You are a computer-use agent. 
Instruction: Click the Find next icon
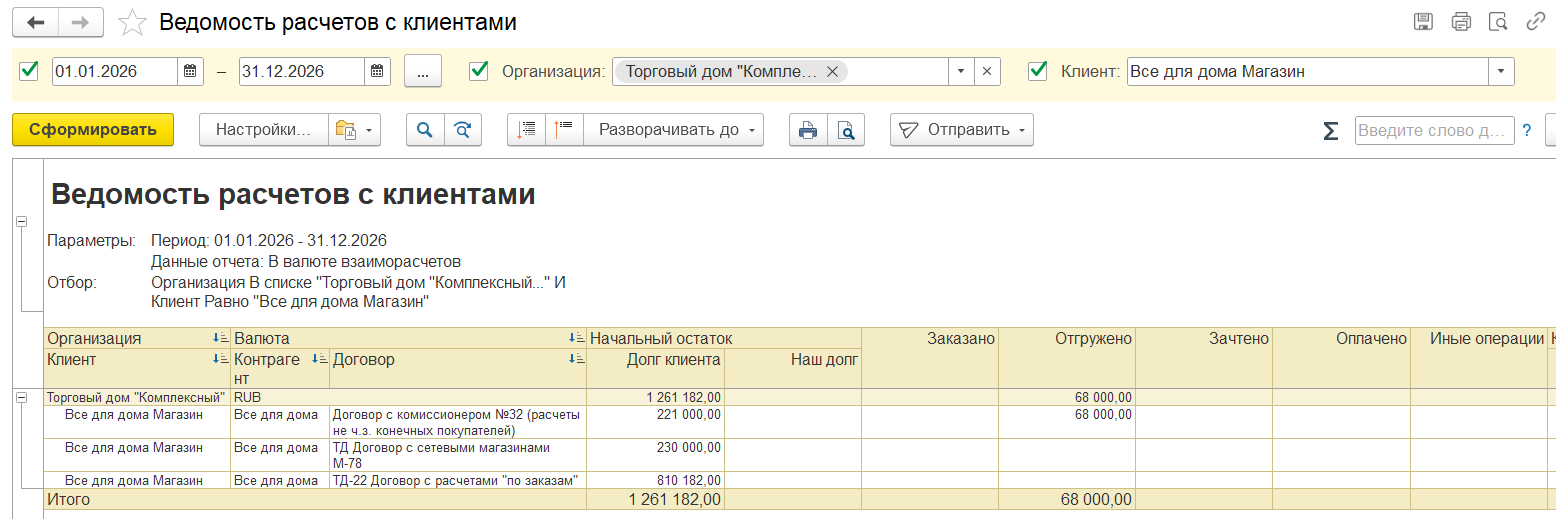click(463, 130)
